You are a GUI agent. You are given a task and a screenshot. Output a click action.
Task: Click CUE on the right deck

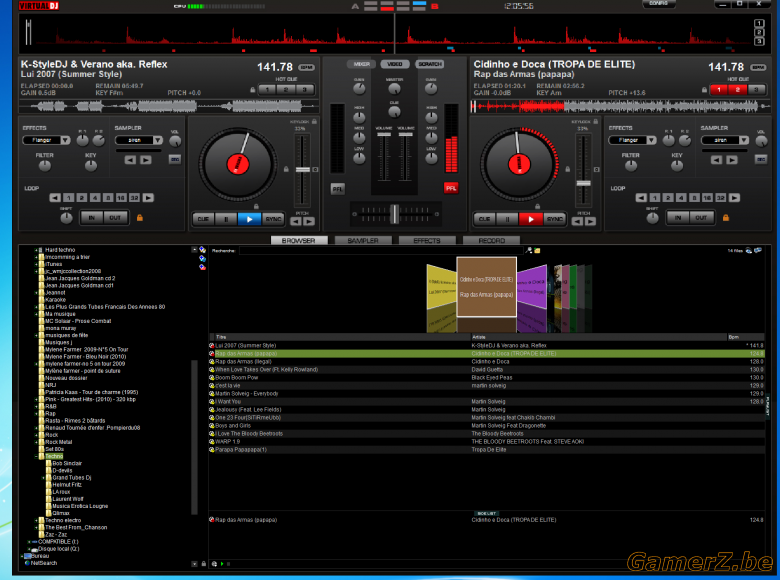tap(485, 219)
